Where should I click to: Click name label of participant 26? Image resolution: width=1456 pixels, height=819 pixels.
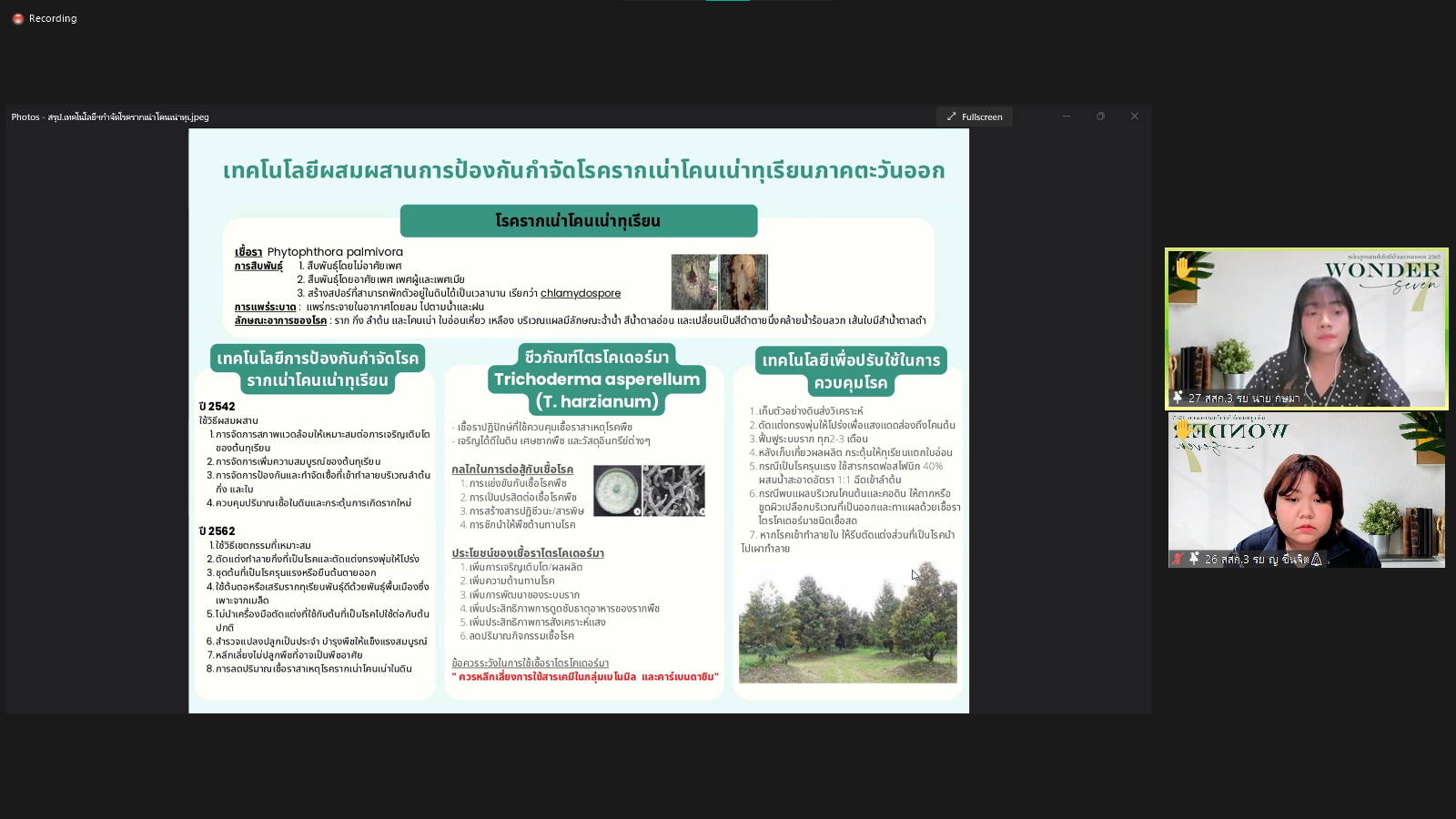[x=1263, y=560]
